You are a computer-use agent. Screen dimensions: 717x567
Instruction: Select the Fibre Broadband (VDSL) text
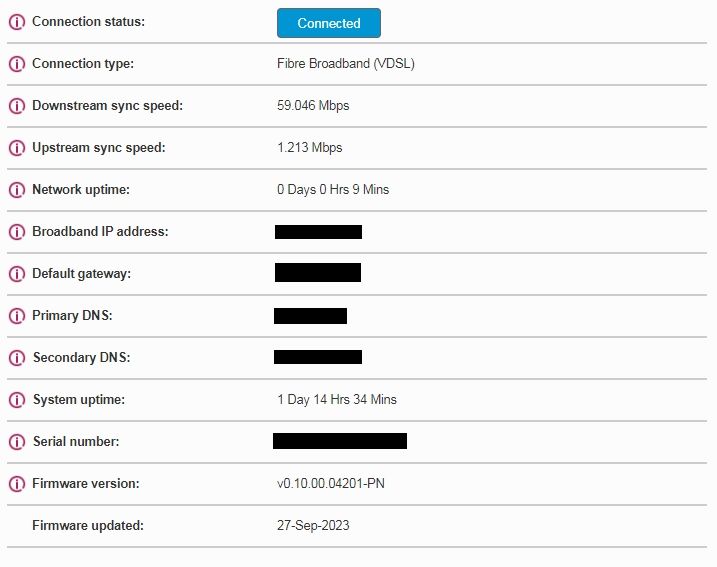pyautogui.click(x=345, y=64)
